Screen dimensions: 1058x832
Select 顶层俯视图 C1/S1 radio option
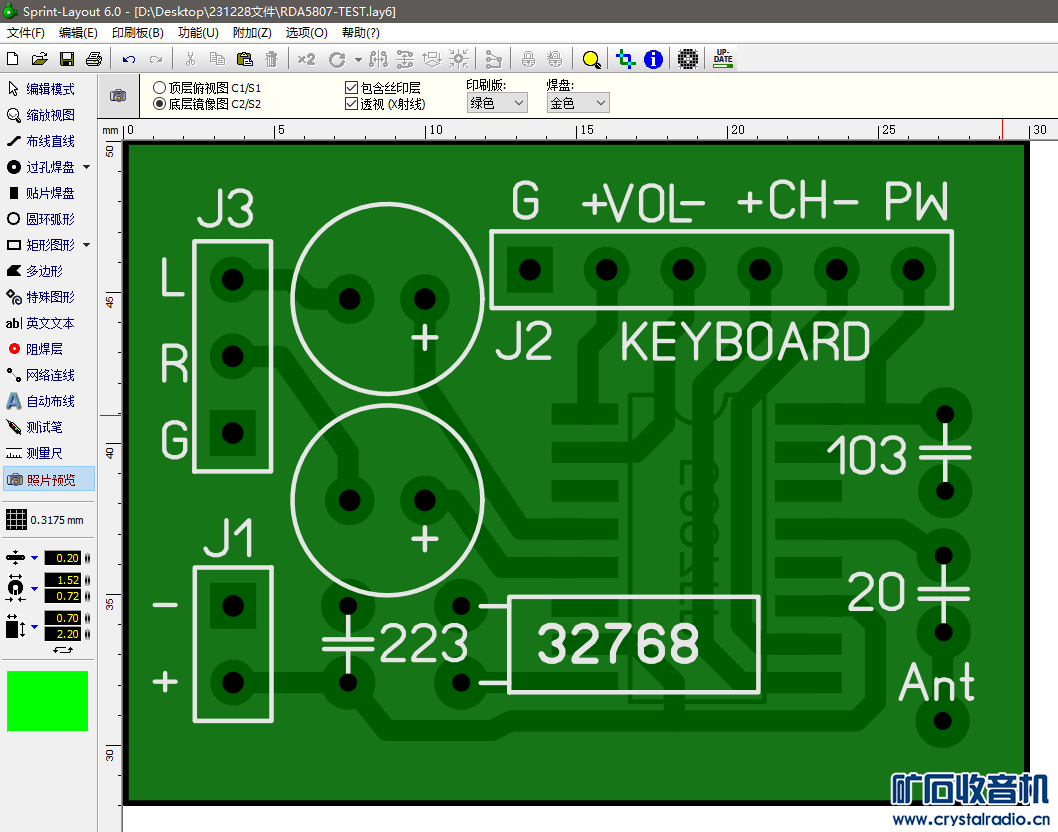[159, 88]
